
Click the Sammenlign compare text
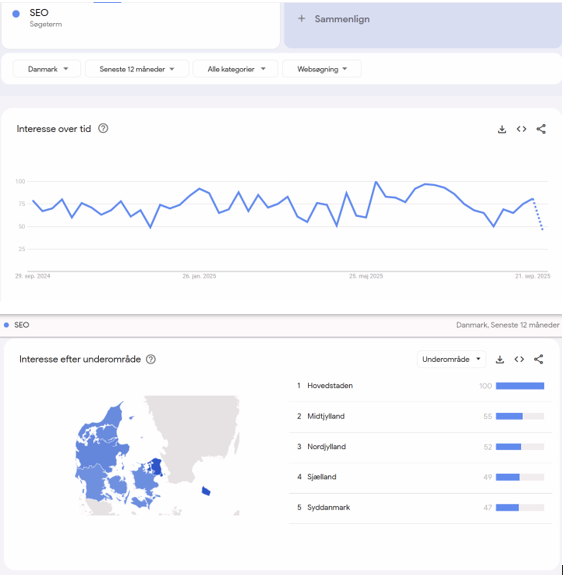click(x=342, y=19)
